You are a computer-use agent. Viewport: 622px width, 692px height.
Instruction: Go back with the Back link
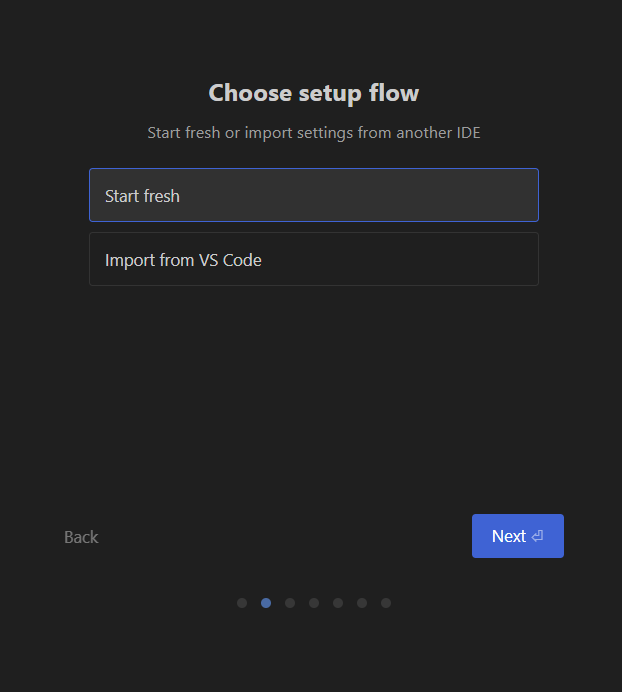click(x=81, y=537)
